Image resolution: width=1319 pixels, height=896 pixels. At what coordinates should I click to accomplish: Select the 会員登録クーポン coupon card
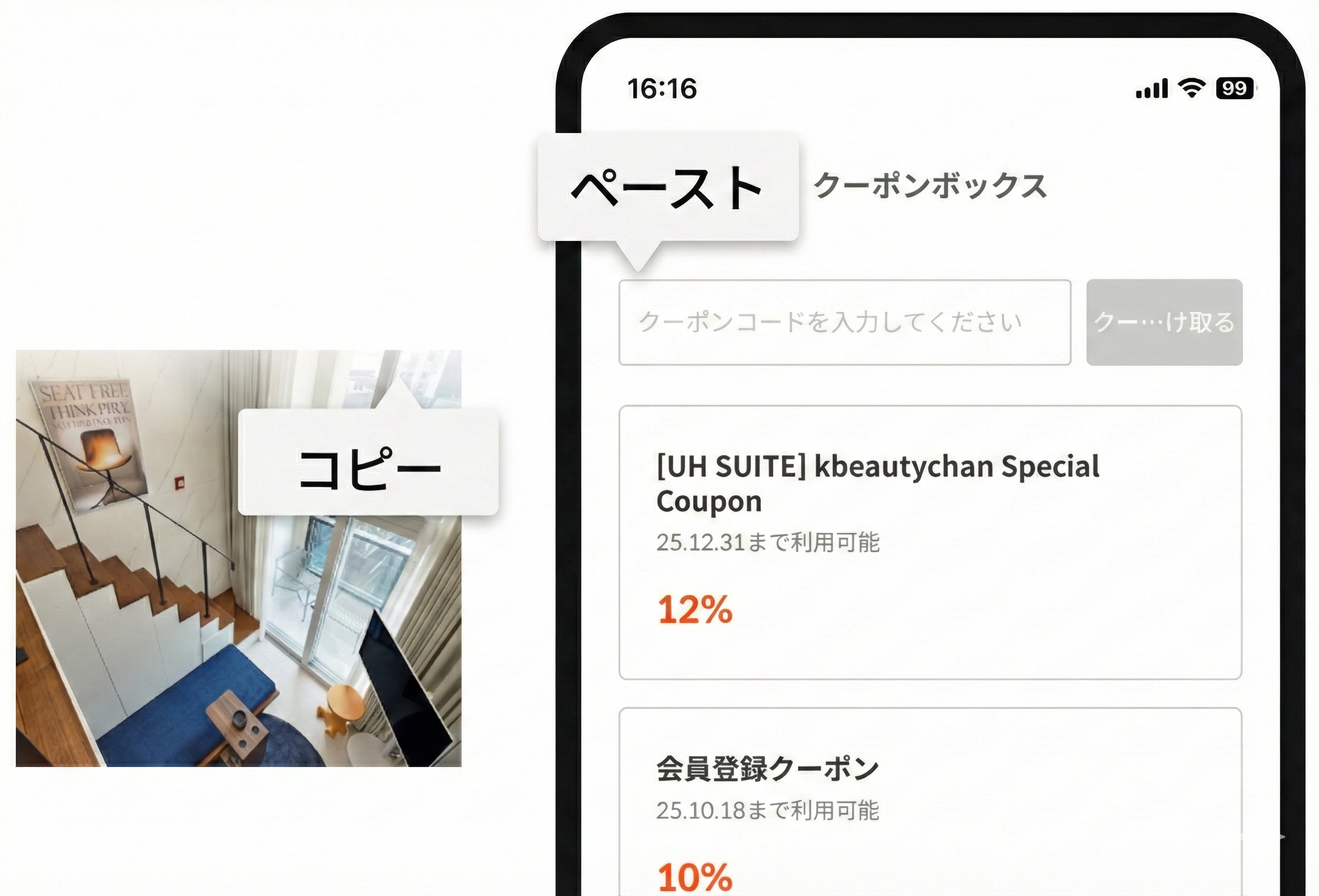[930, 802]
